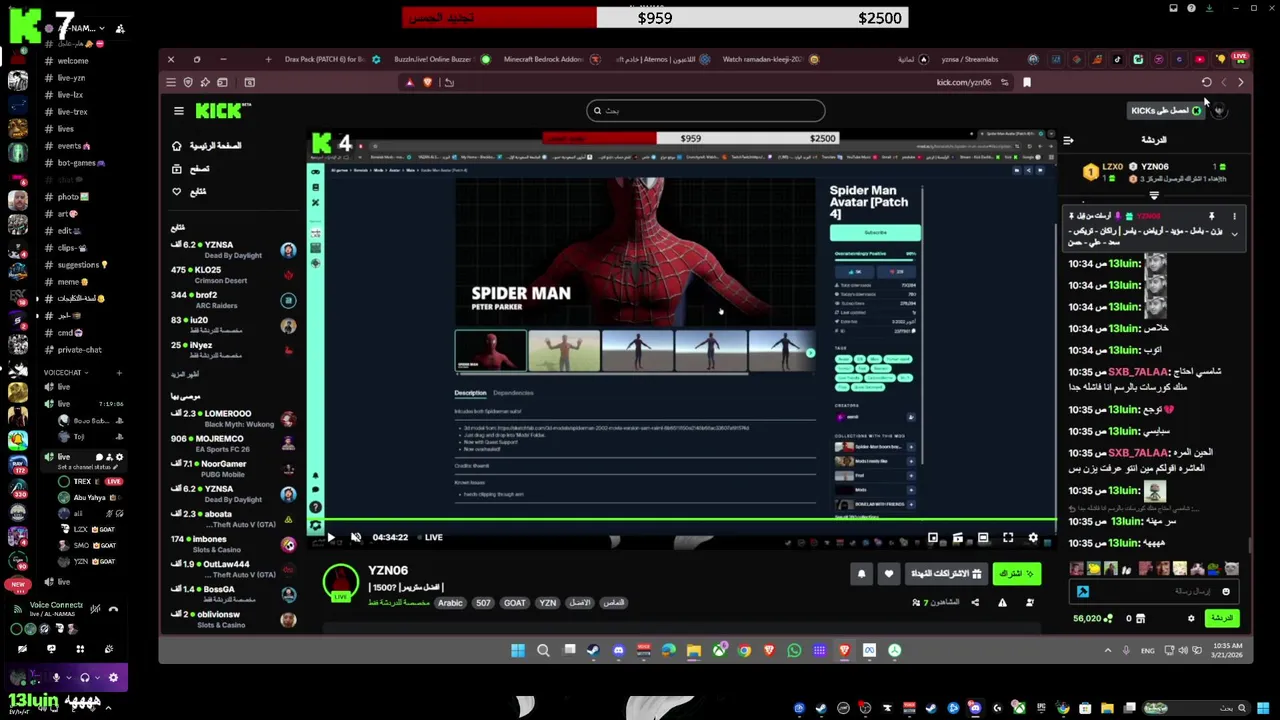Open WhatsApp from the streamed taskbar
Image resolution: width=1280 pixels, height=720 pixels.
pyautogui.click(x=794, y=651)
